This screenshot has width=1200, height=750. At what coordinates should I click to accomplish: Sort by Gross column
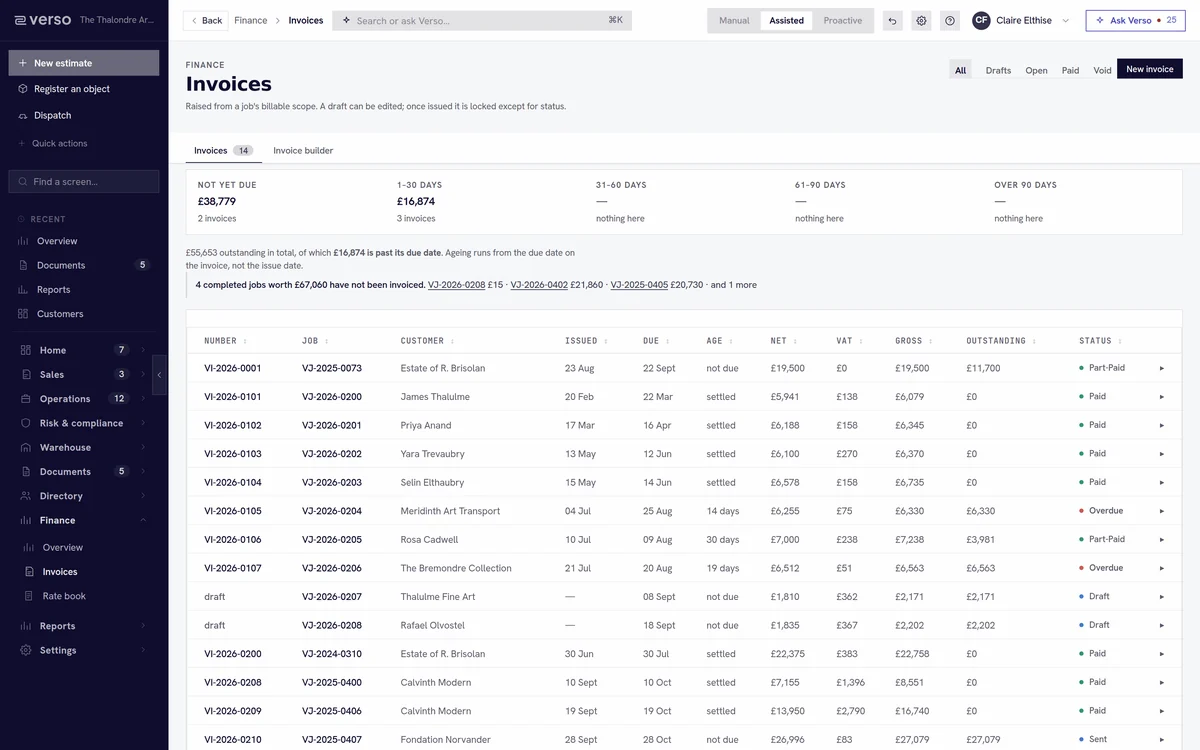click(x=914, y=341)
